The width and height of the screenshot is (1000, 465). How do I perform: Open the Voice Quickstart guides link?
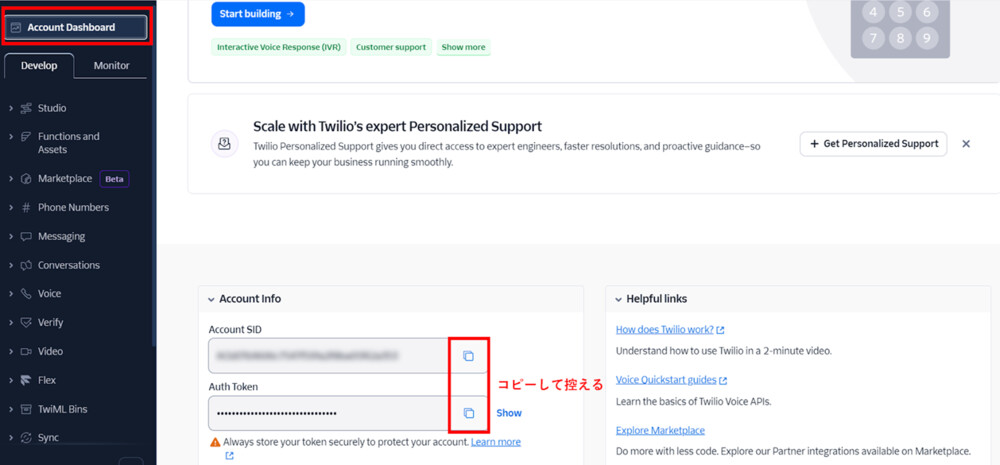click(x=665, y=380)
